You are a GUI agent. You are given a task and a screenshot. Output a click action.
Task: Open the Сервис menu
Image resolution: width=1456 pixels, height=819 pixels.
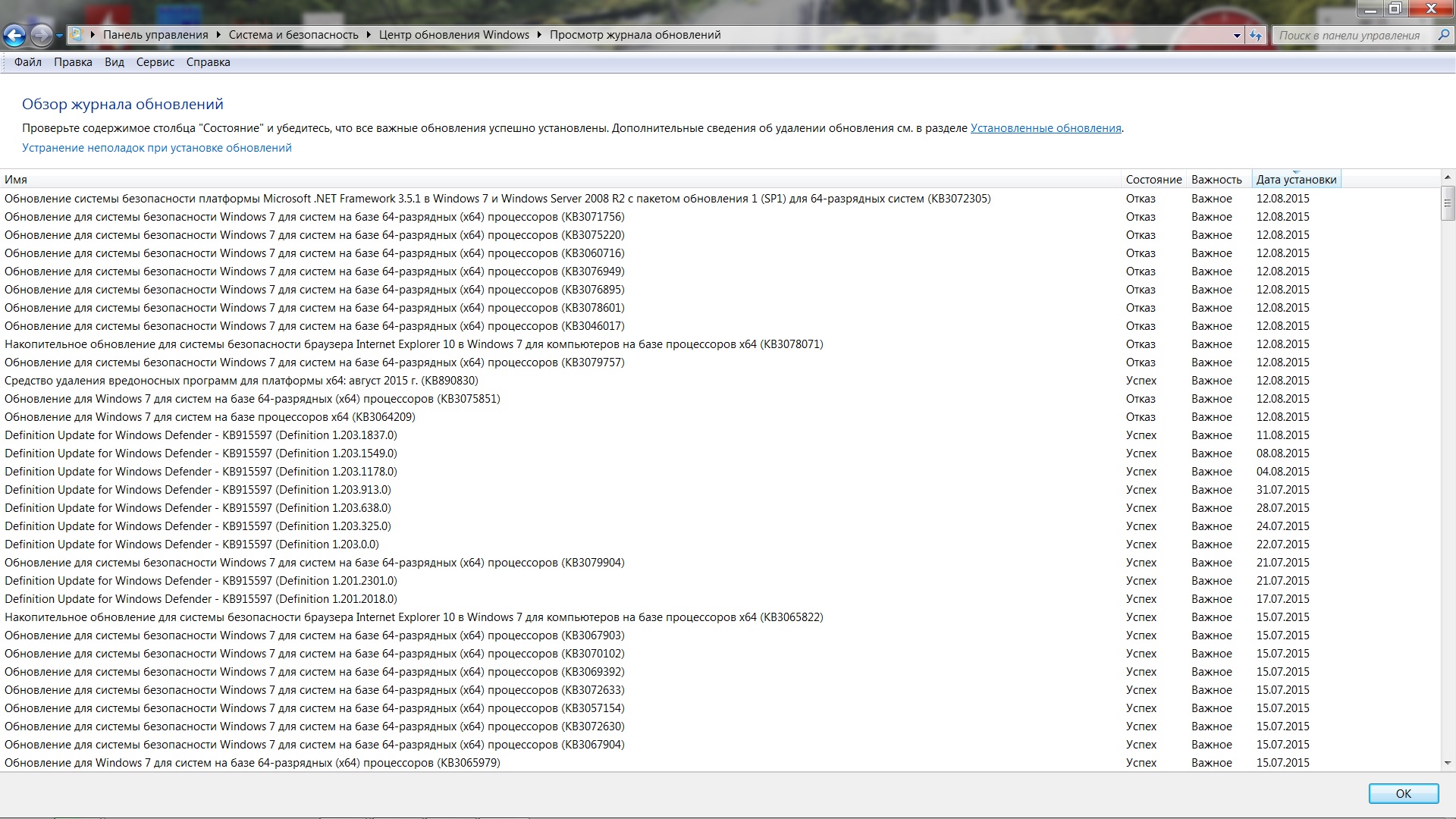click(155, 62)
